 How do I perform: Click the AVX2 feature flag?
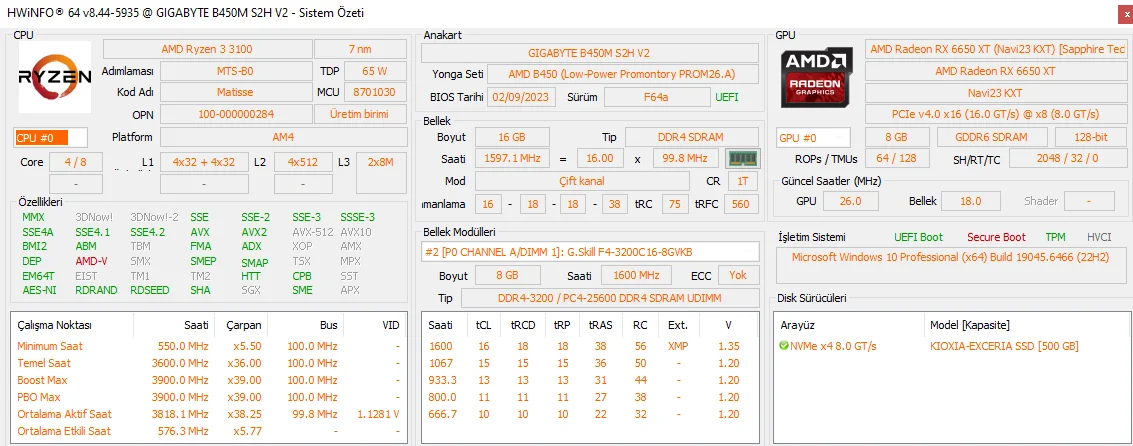click(x=254, y=232)
